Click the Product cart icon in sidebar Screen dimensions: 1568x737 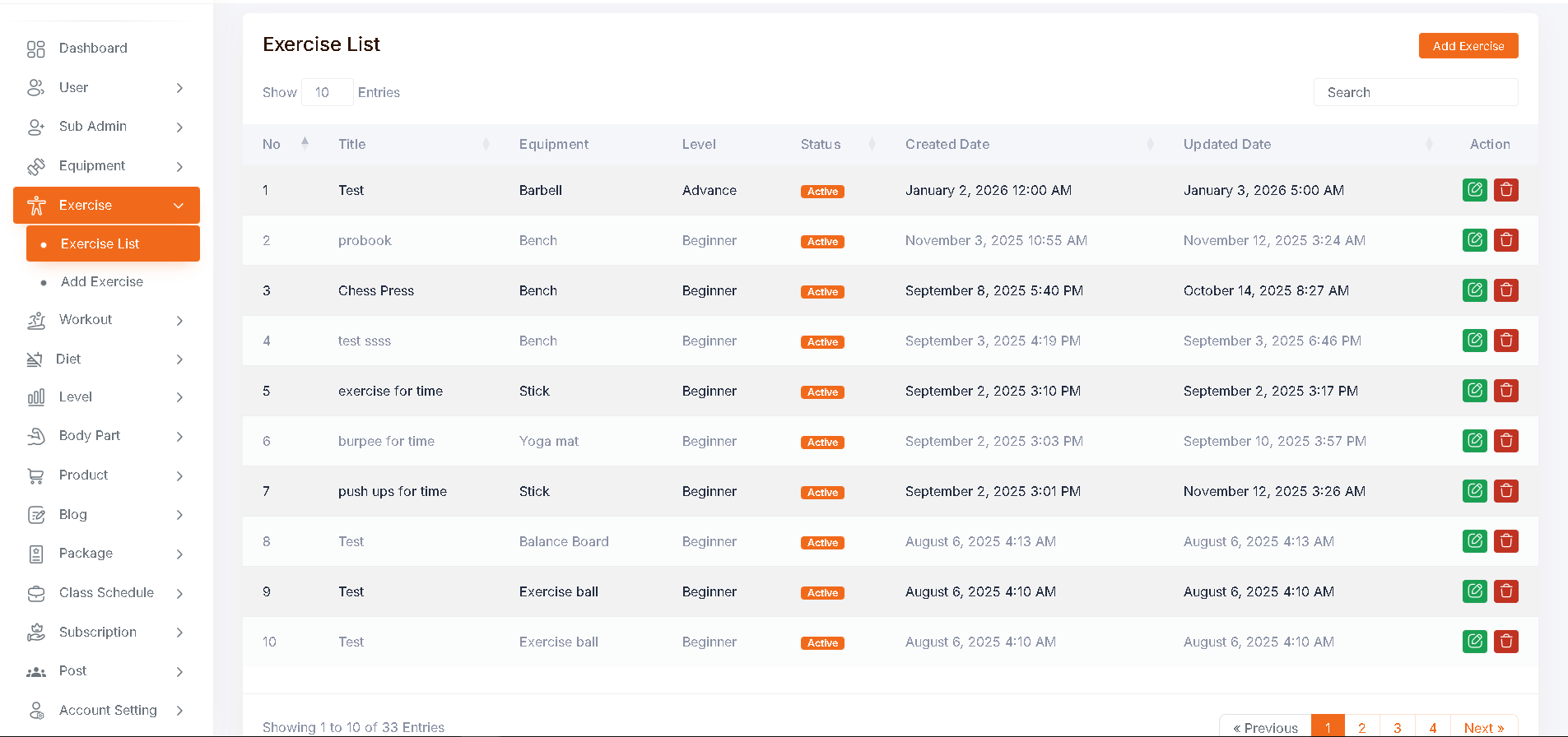click(35, 475)
